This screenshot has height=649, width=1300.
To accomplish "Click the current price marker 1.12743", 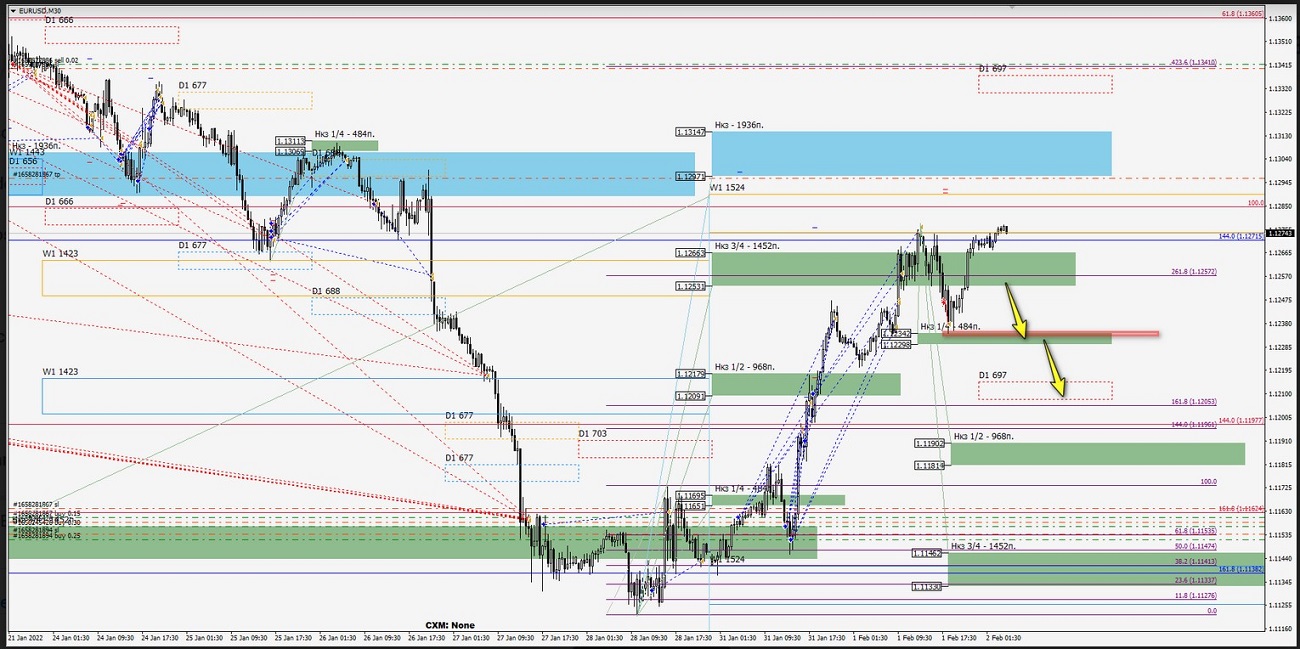I will 1281,233.
